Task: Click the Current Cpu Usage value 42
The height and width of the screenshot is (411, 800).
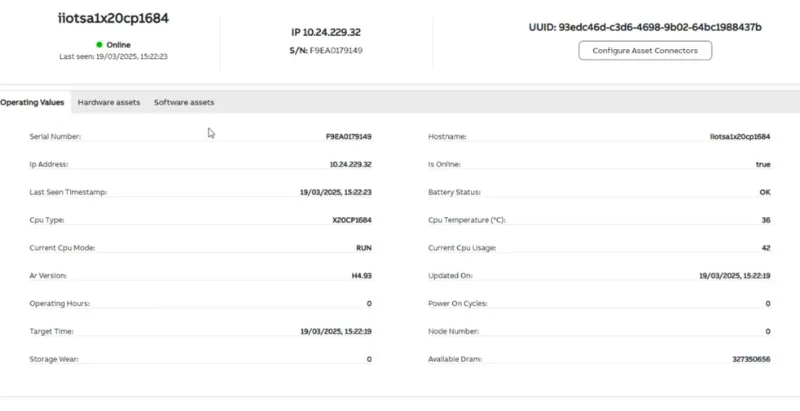Action: click(765, 247)
